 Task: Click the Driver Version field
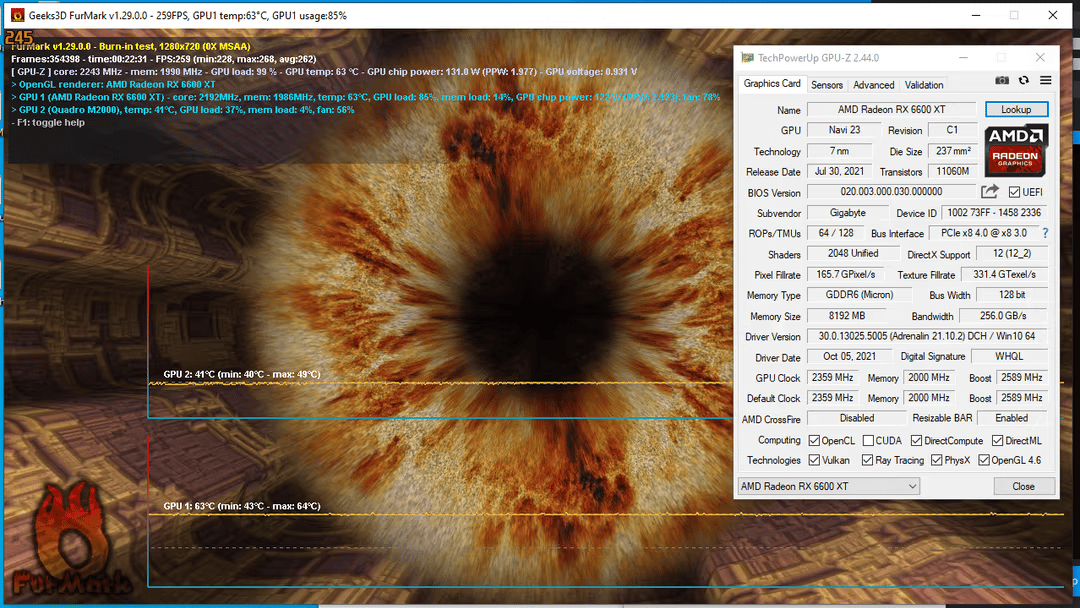click(927, 336)
